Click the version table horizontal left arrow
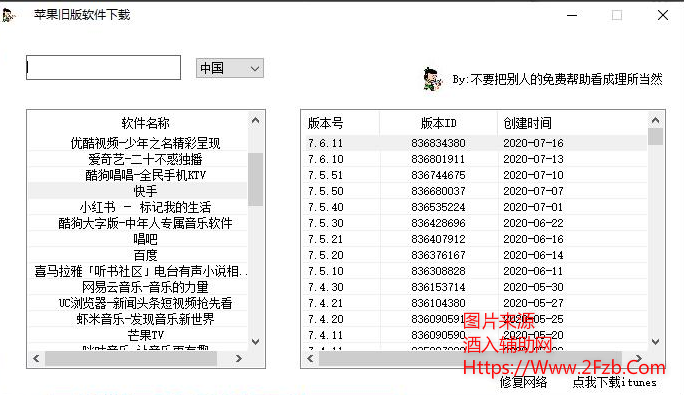The height and width of the screenshot is (395, 684). tap(310, 358)
